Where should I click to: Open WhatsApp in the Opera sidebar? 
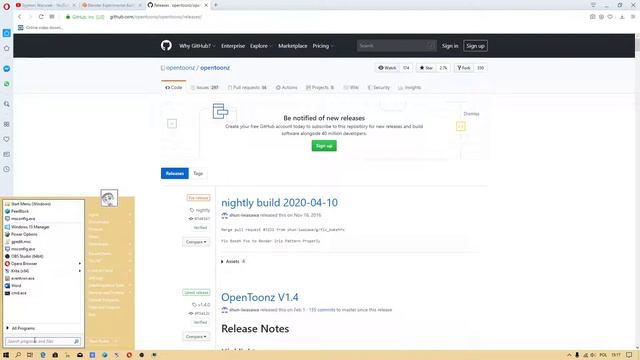tap(7, 84)
